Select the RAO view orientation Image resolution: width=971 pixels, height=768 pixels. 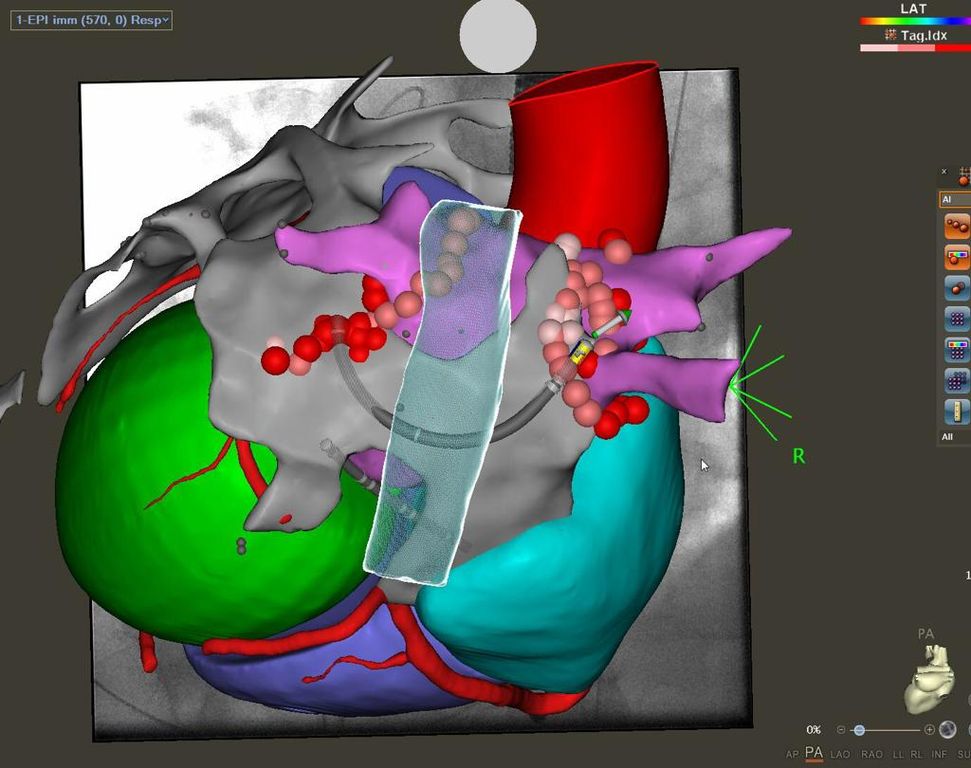tap(872, 754)
